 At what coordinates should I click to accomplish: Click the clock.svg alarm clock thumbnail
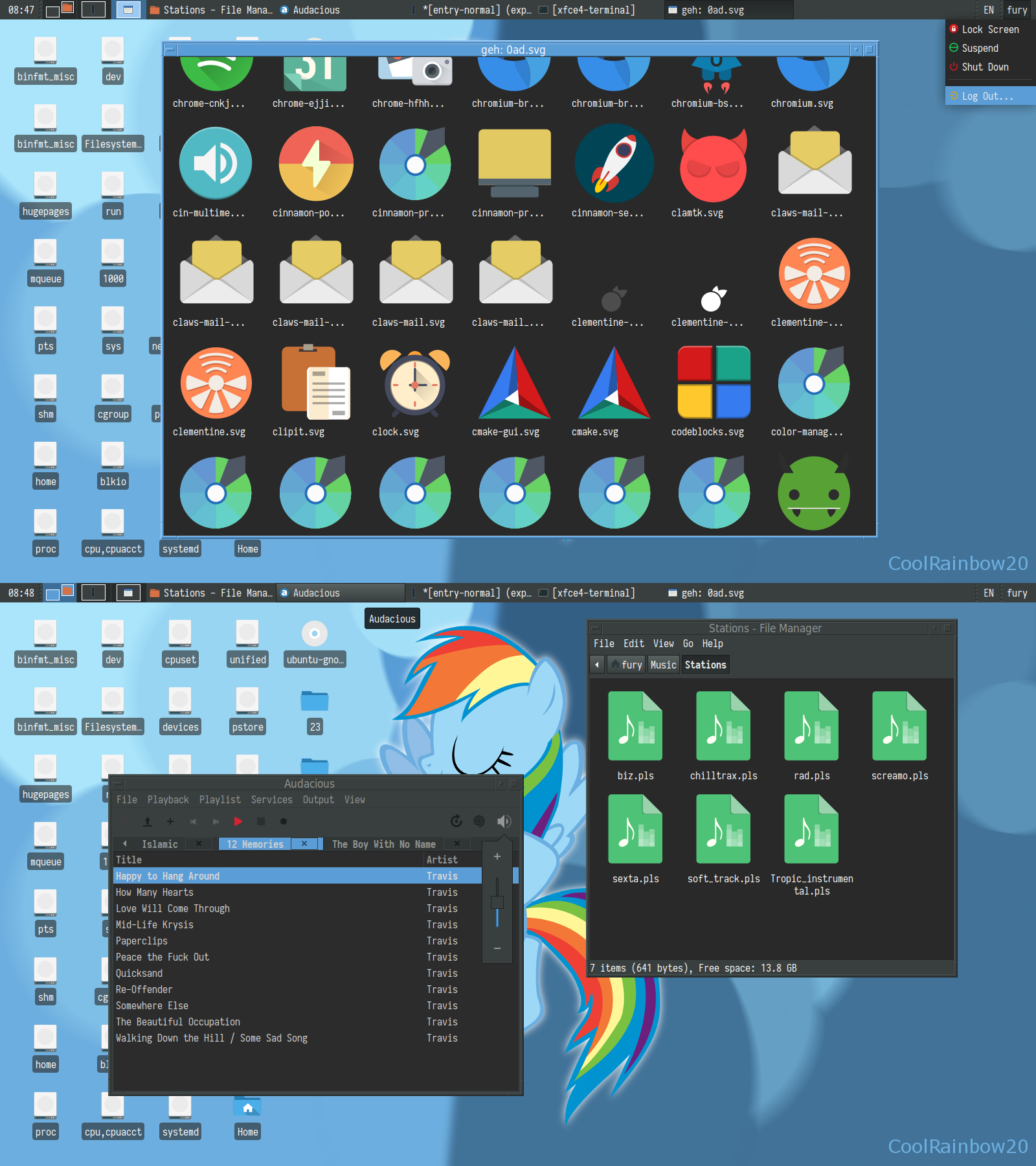[415, 383]
